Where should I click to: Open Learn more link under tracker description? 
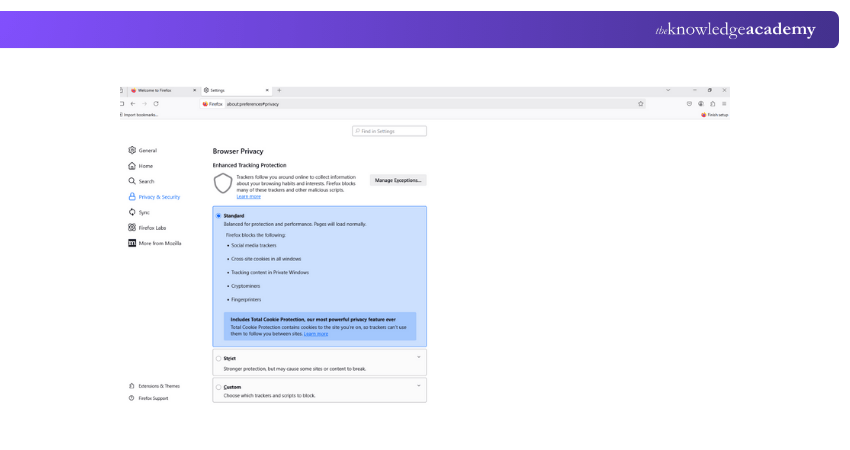tap(248, 197)
